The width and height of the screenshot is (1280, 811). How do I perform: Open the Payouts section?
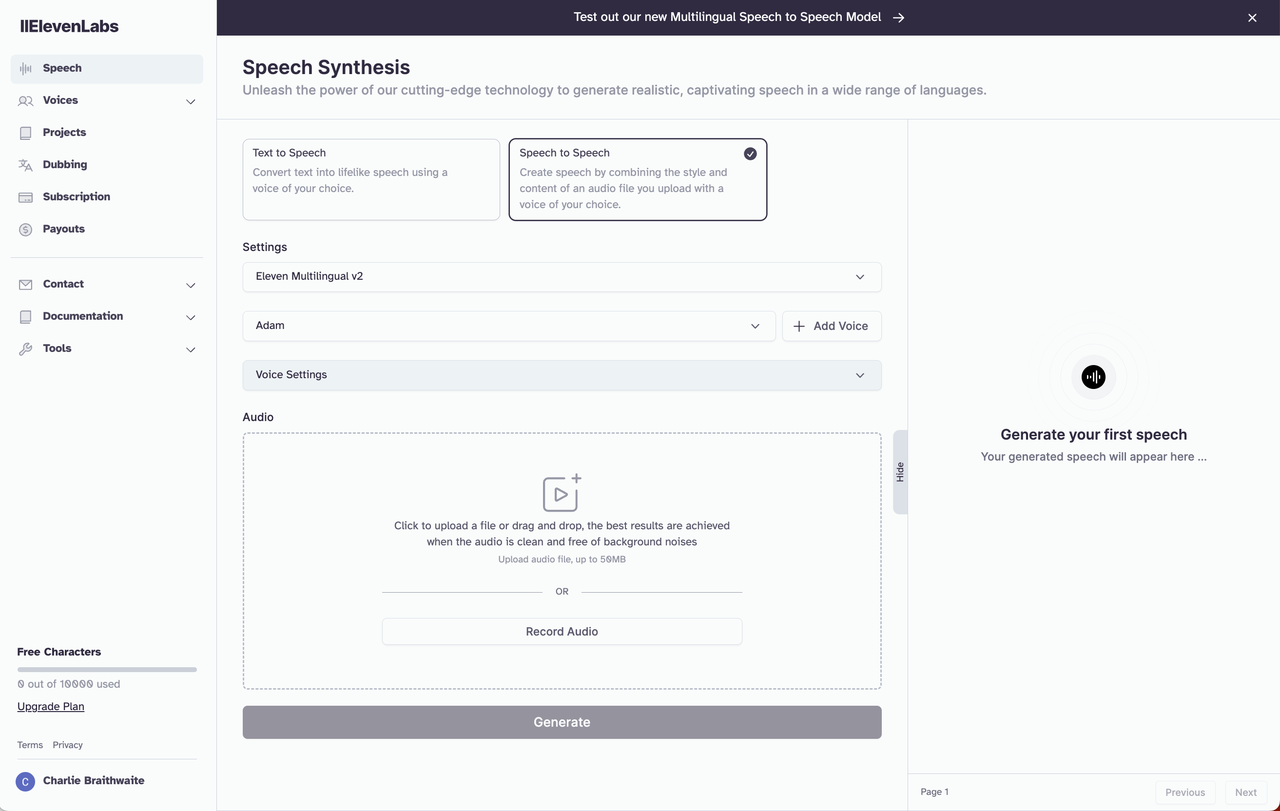pyautogui.click(x=63, y=228)
